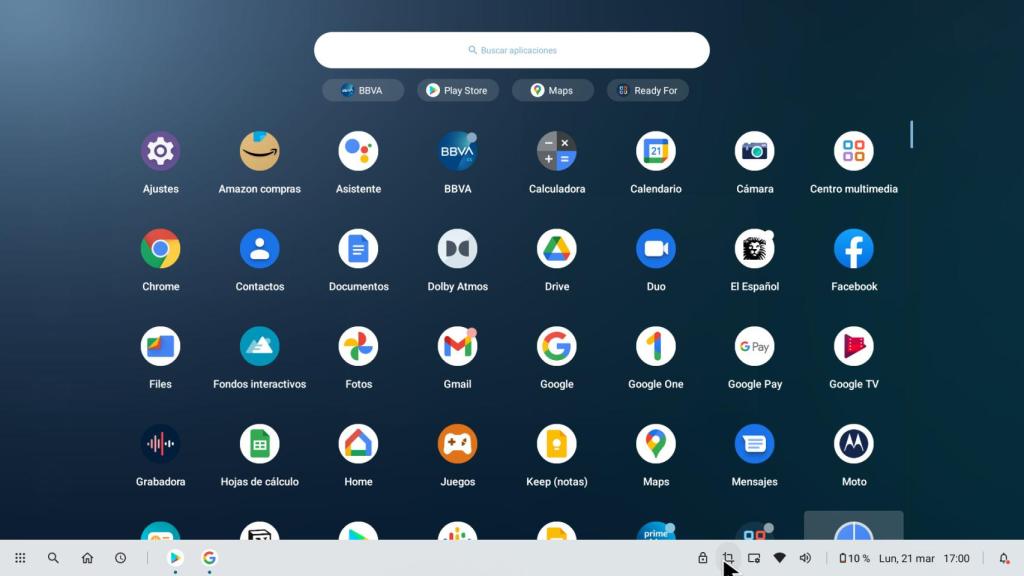Click the Buscar aplicaciones search field
Image resolution: width=1024 pixels, height=576 pixels.
[512, 50]
